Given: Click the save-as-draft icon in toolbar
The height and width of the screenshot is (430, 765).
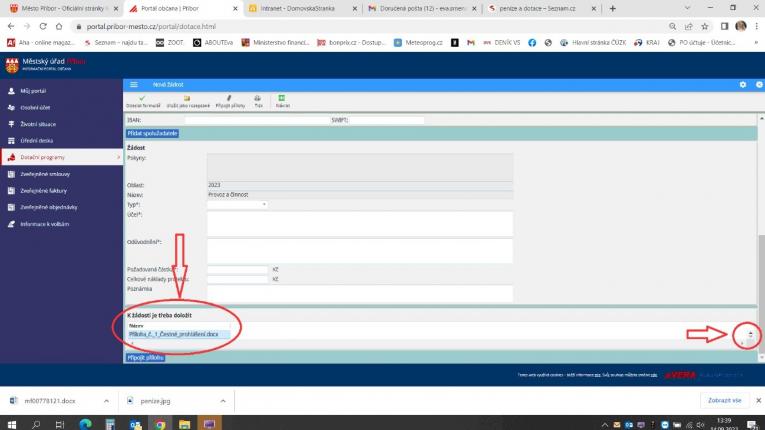Looking at the screenshot, I should [x=187, y=98].
